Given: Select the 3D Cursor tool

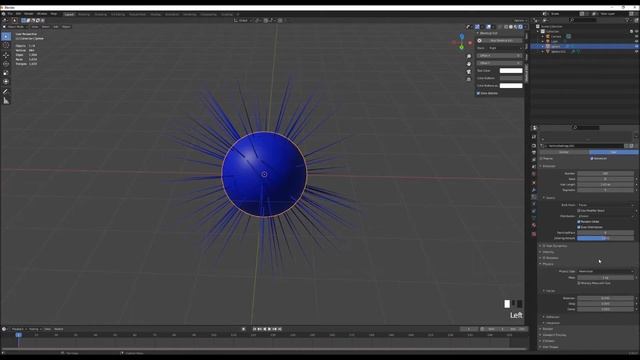Looking at the screenshot, I should (6, 46).
